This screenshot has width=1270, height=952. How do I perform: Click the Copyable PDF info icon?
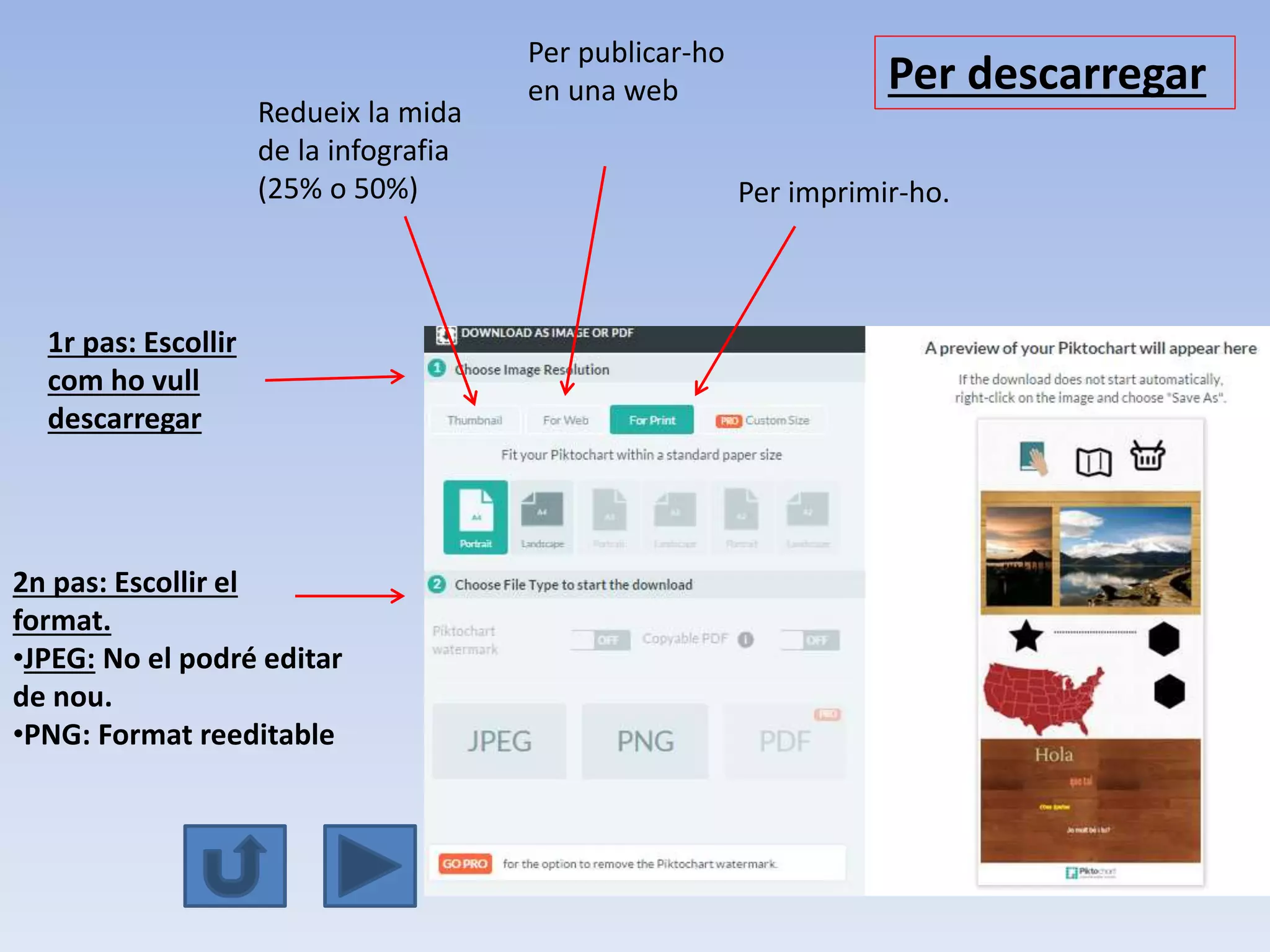coord(746,639)
